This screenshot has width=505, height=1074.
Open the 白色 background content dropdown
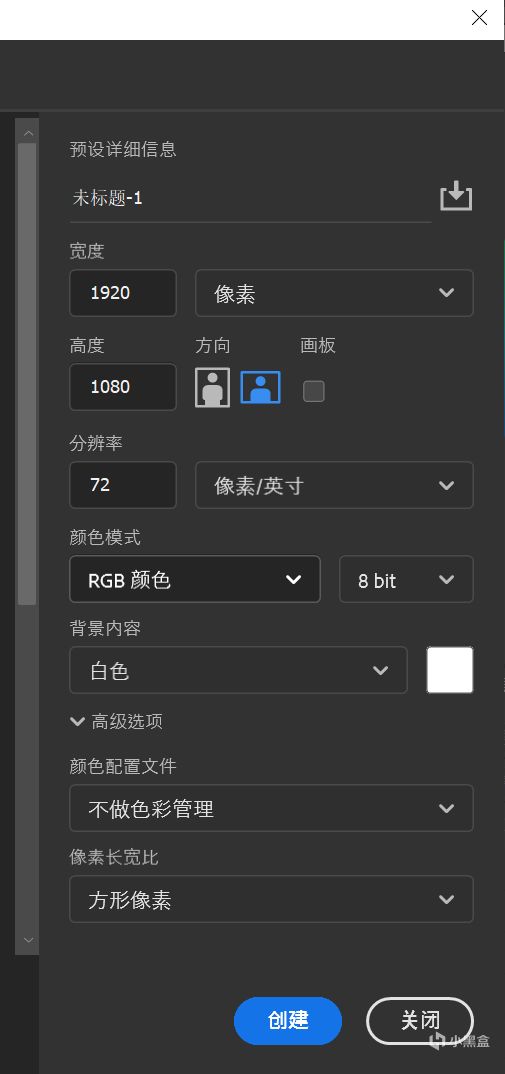point(238,670)
